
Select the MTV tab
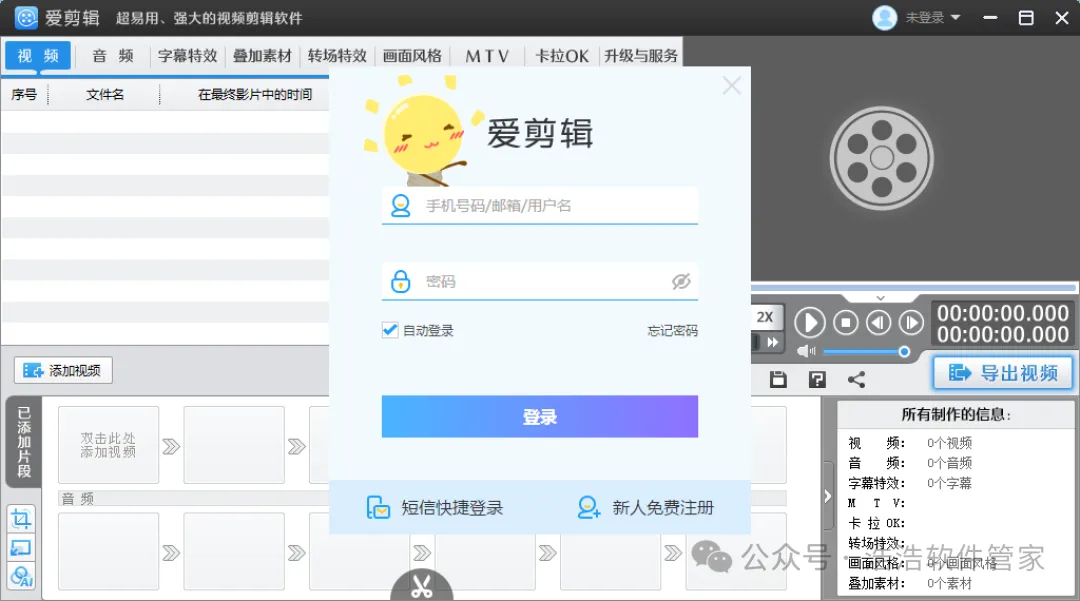click(487, 56)
